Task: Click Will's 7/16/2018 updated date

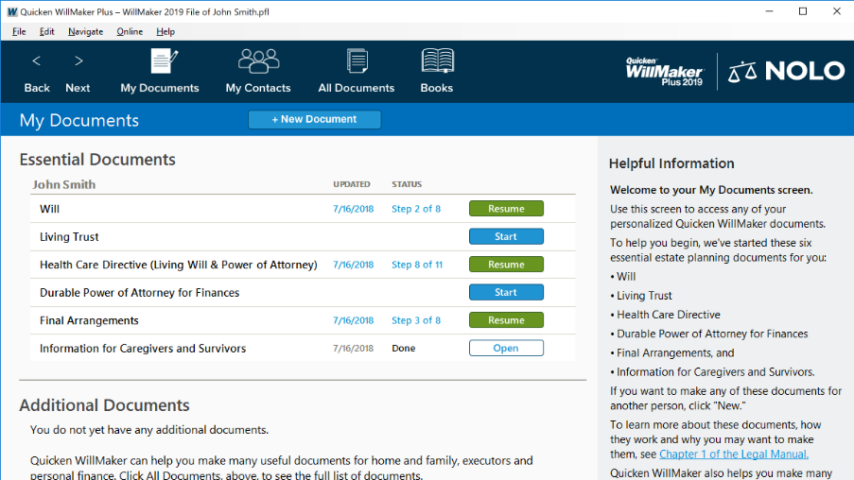Action: pos(353,209)
